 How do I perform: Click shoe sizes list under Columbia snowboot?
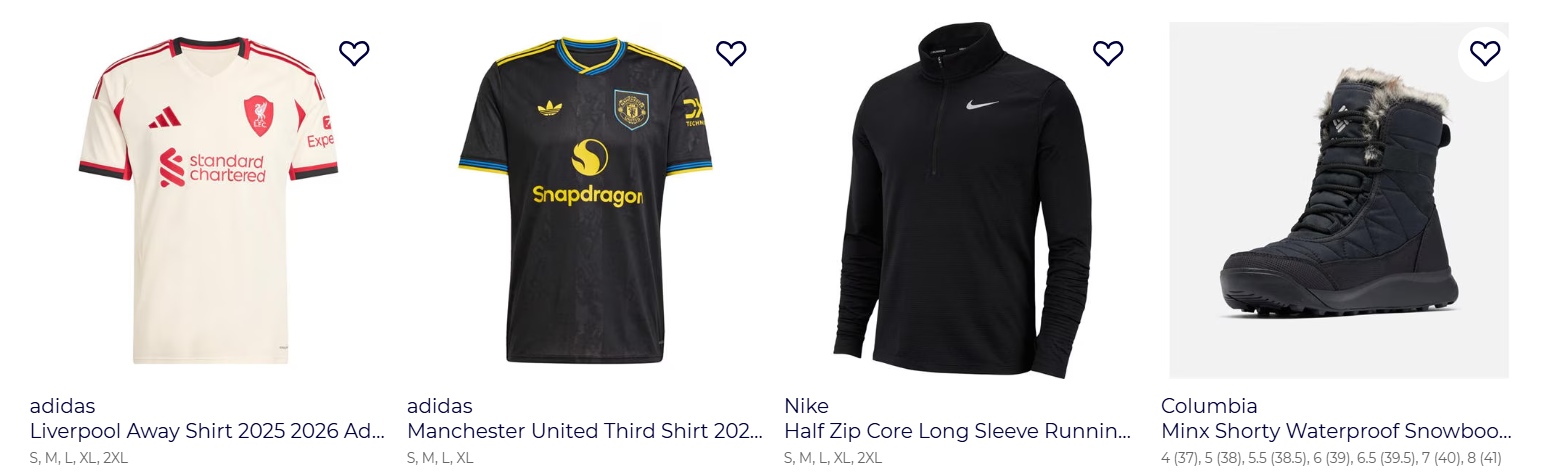coord(1331,458)
